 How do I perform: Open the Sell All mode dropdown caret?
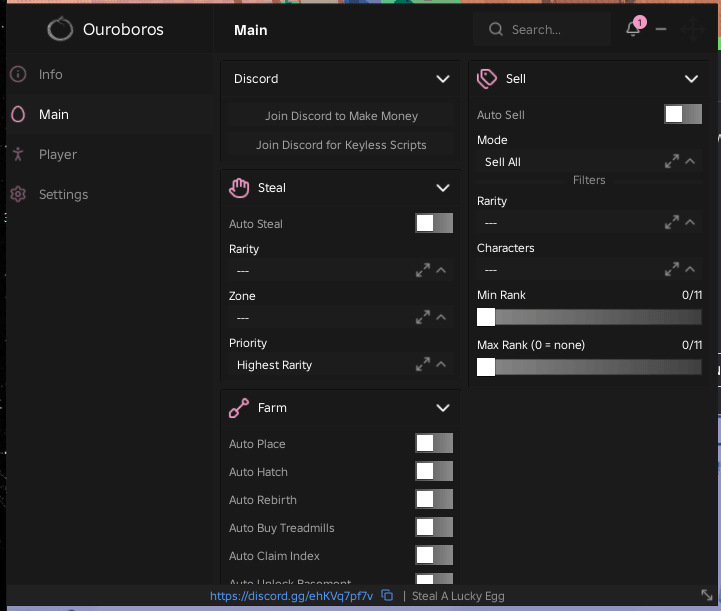(x=690, y=161)
